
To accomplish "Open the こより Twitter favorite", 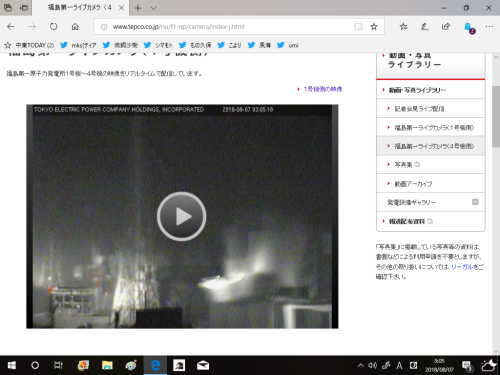I will (229, 45).
